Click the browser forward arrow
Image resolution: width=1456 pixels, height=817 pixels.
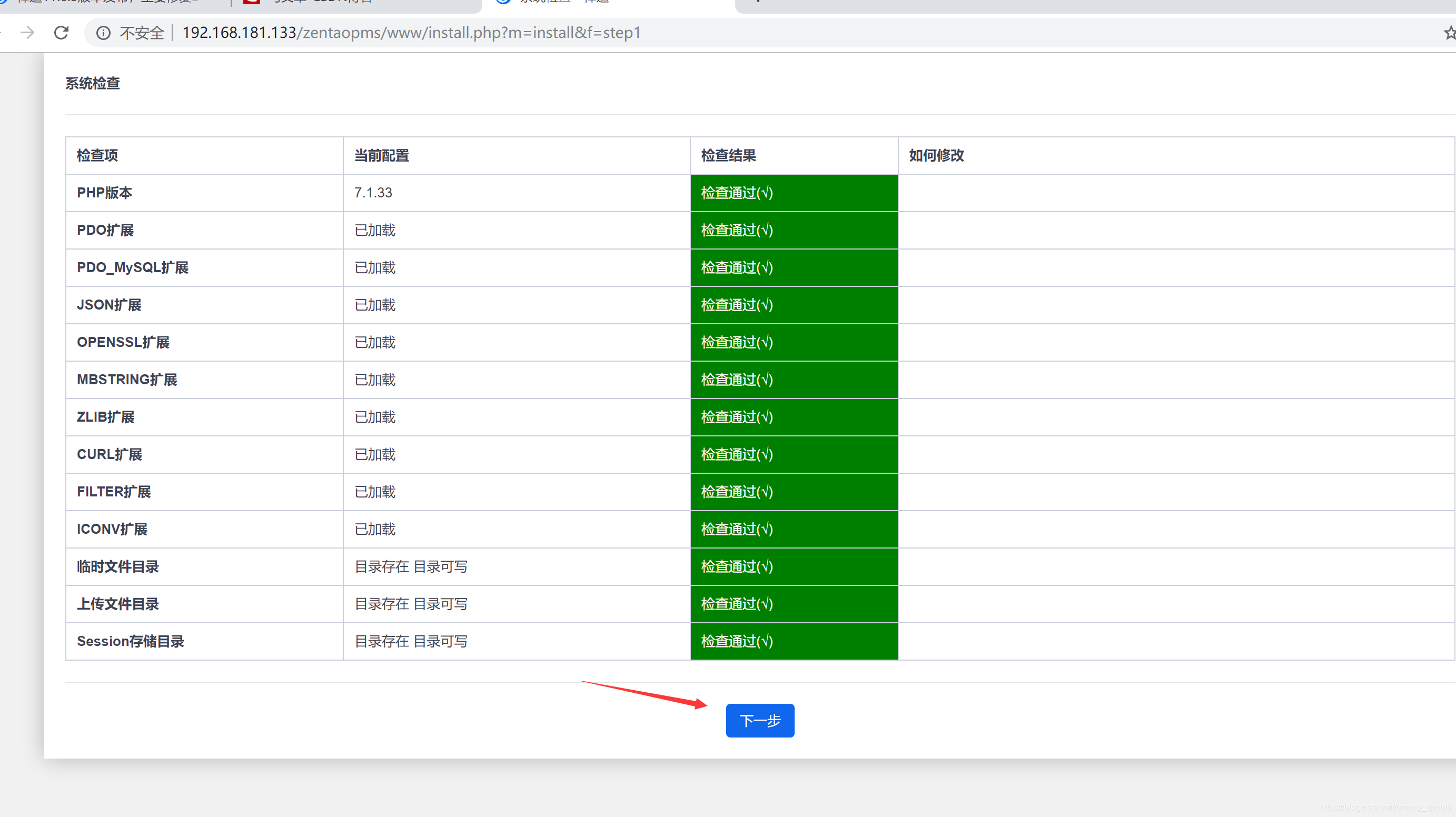point(27,33)
